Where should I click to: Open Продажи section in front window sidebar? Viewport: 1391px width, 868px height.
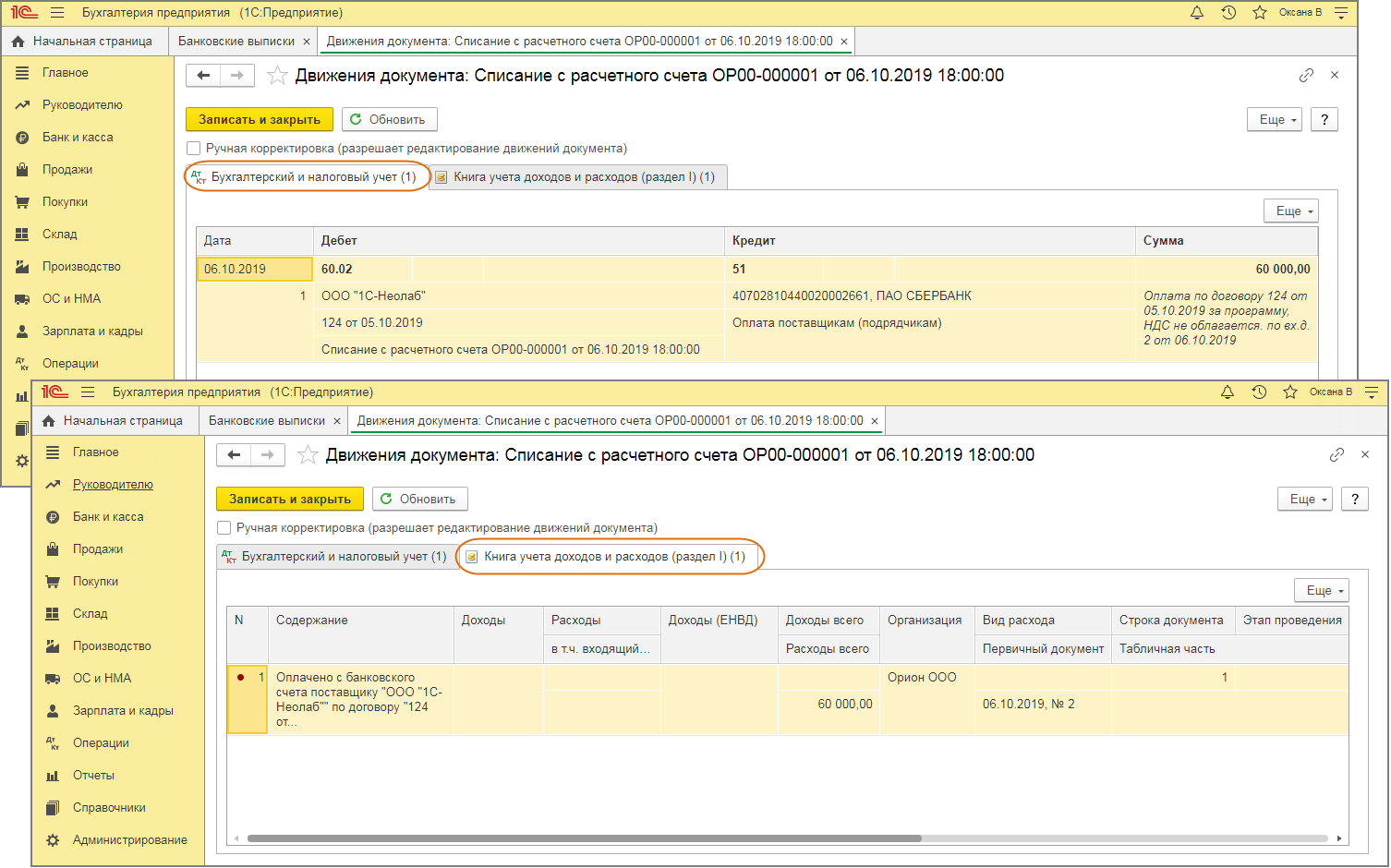[98, 549]
